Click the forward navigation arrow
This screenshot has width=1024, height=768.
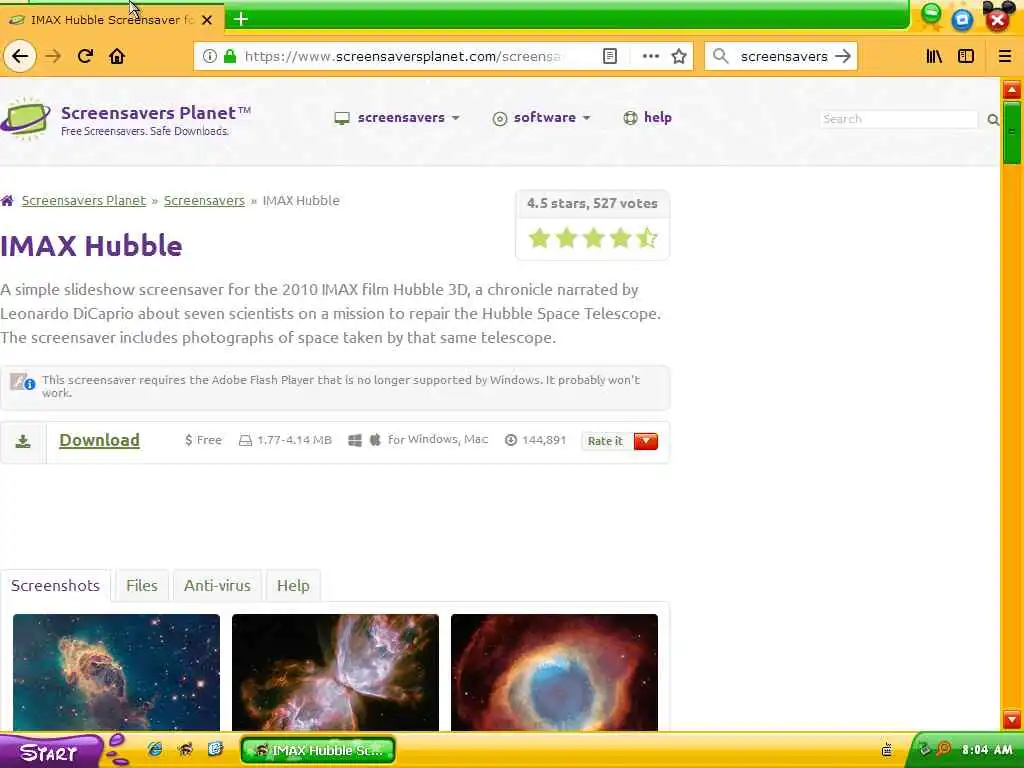53,56
